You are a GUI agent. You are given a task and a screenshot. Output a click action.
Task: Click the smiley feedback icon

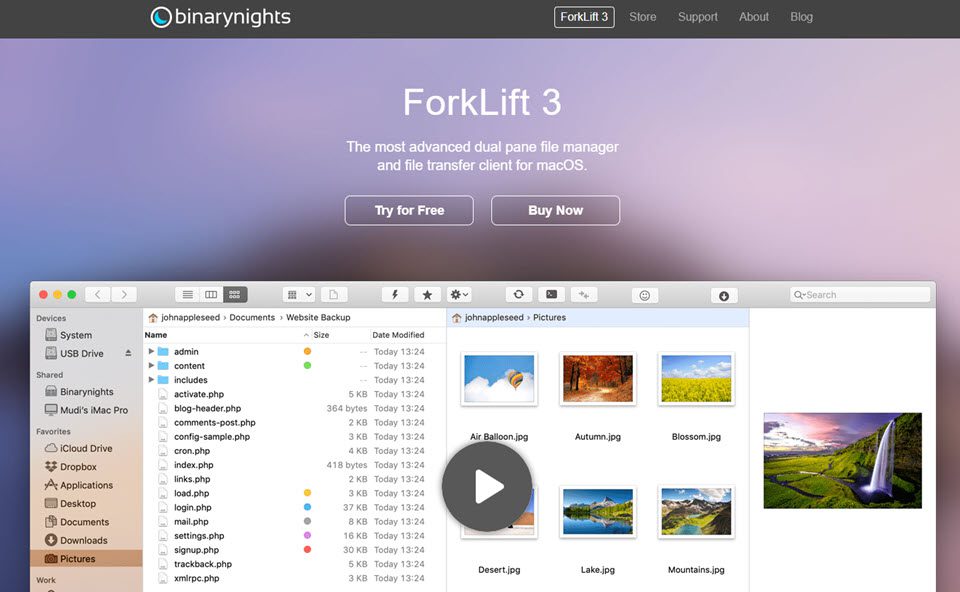pos(645,294)
